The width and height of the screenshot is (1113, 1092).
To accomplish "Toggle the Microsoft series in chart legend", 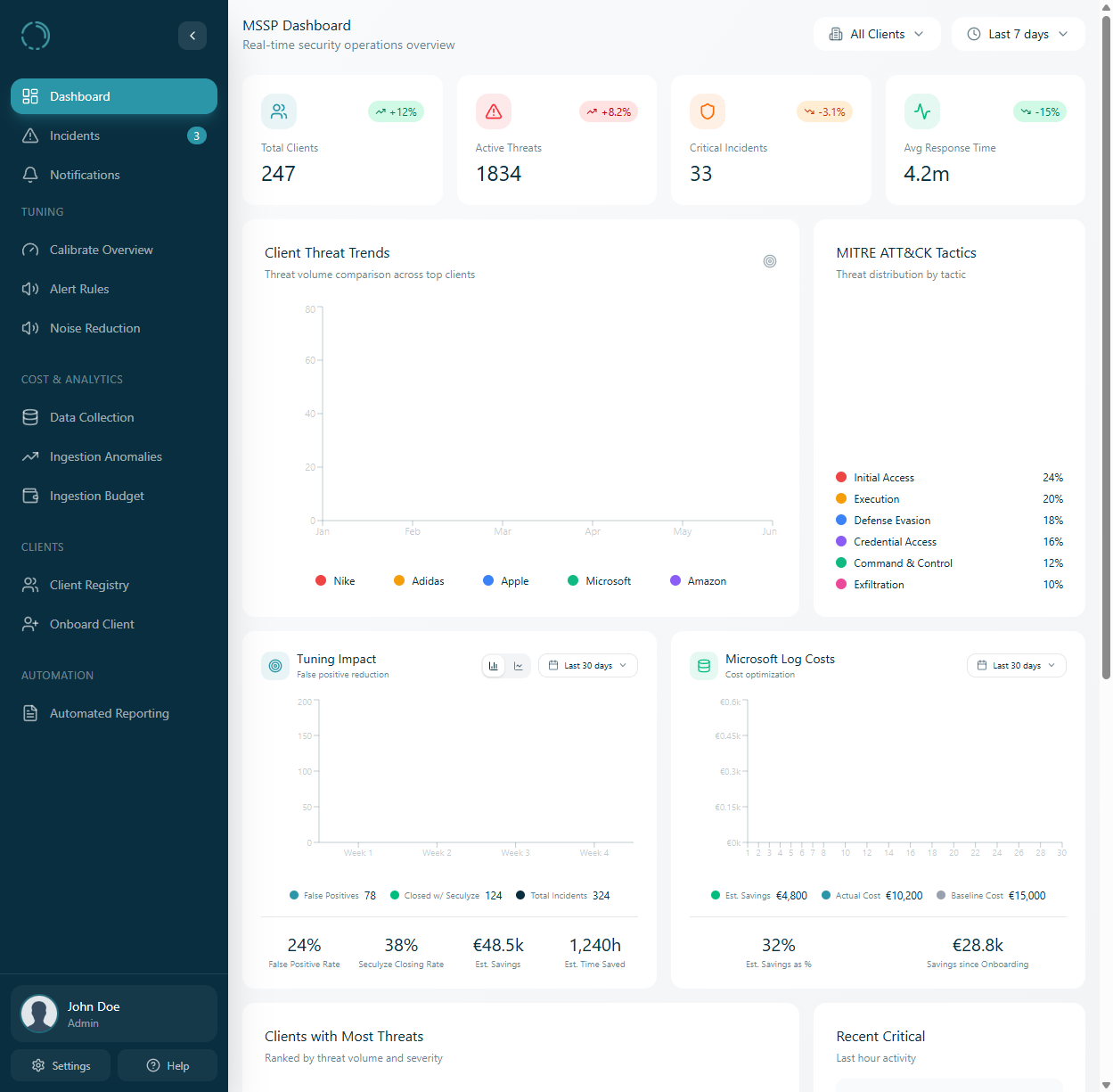I will 600,580.
